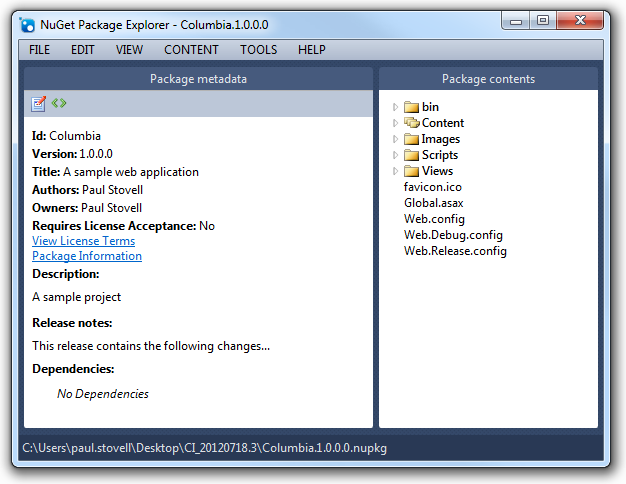Select the Scripts folder icon

tap(411, 155)
